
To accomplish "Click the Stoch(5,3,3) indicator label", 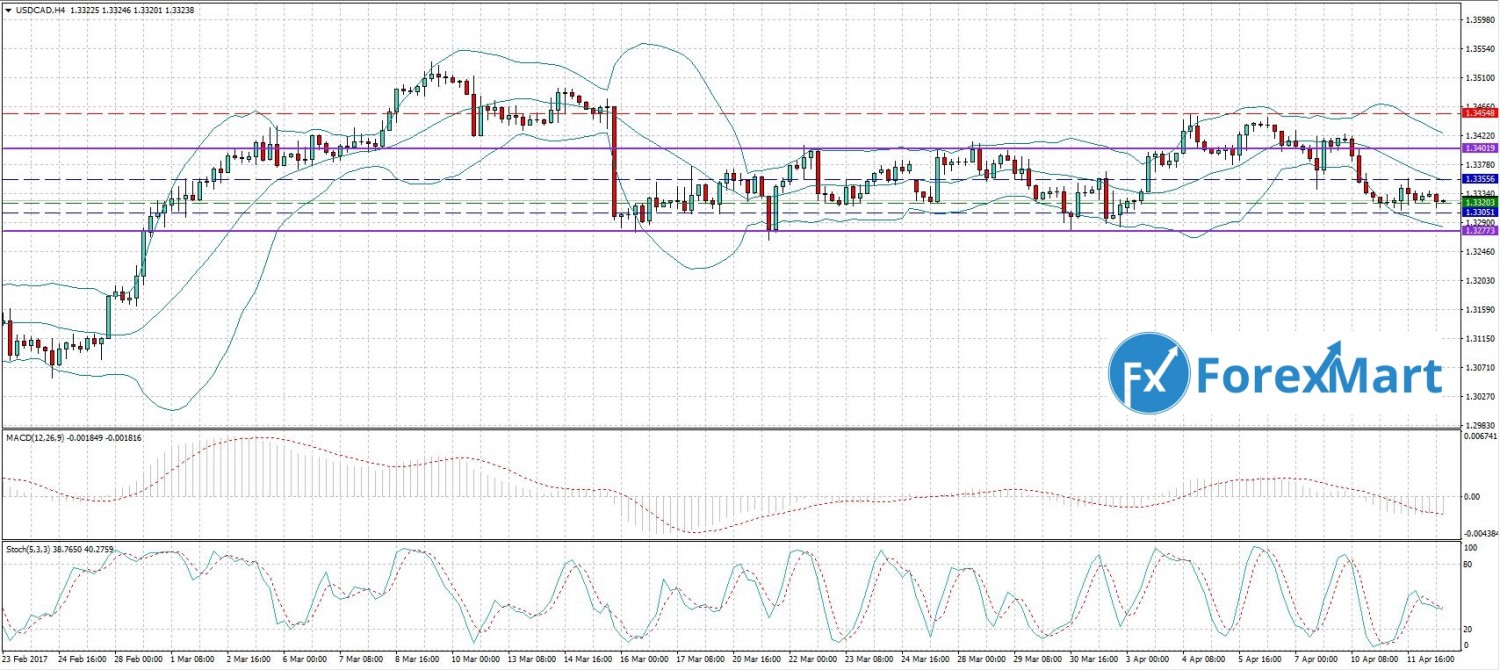I will [30, 549].
